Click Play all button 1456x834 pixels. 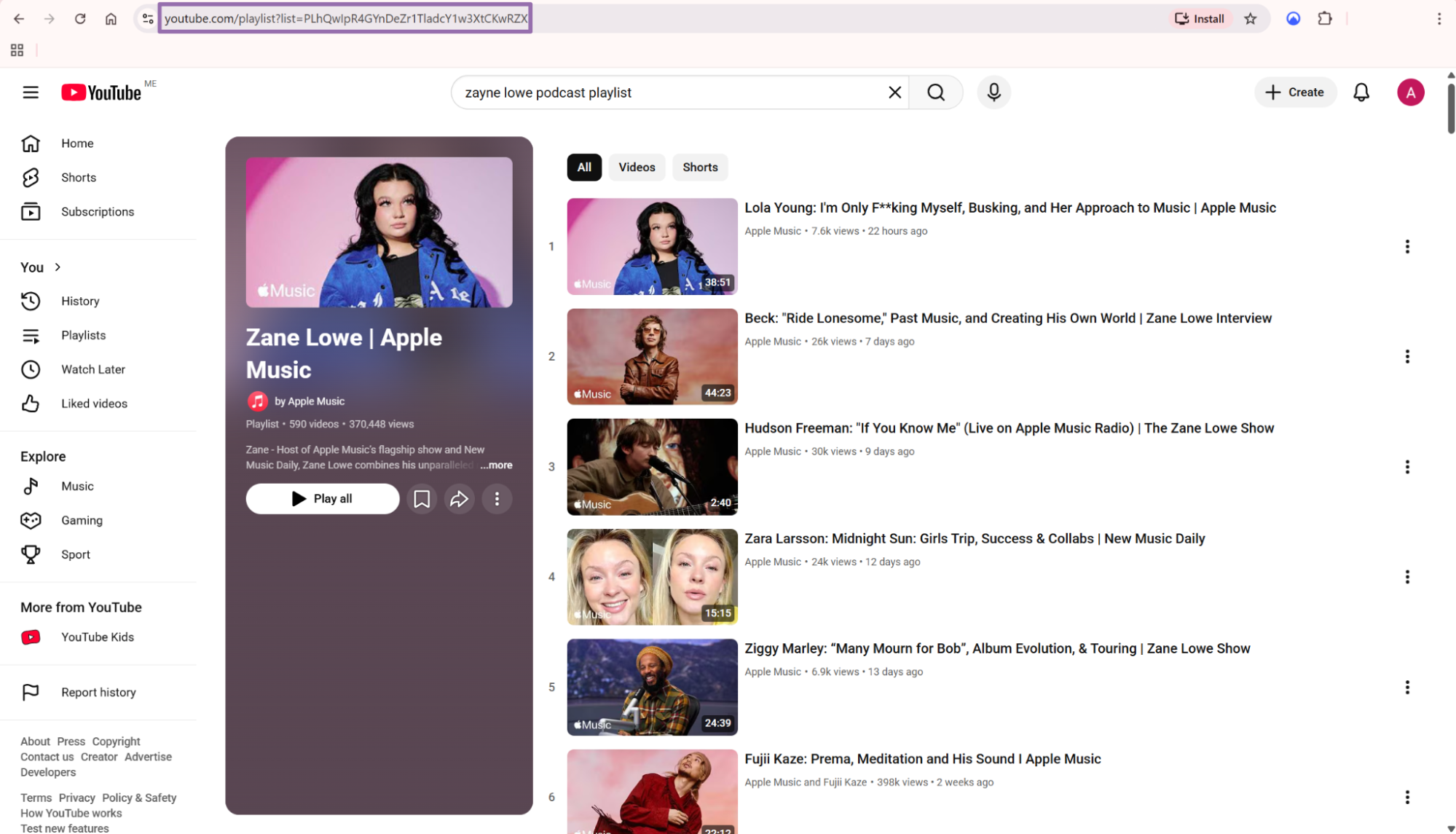pos(323,499)
